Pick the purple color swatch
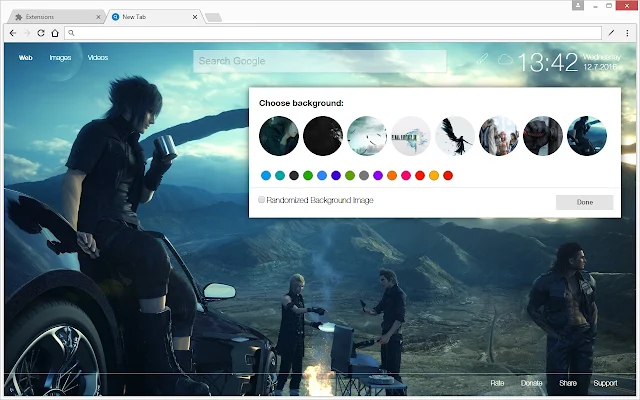The width and height of the screenshot is (640, 400). coord(378,176)
